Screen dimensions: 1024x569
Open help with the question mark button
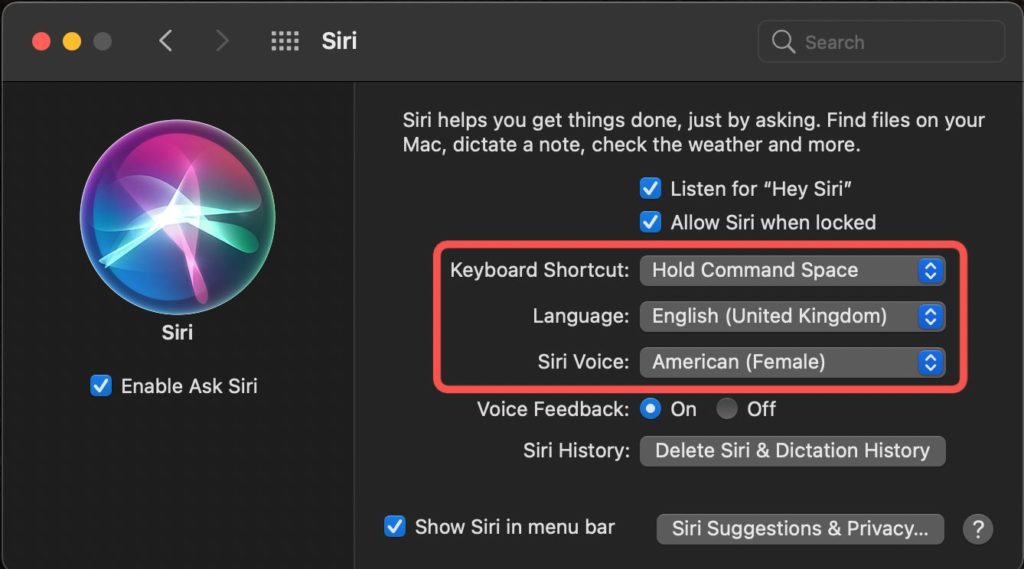(x=978, y=529)
